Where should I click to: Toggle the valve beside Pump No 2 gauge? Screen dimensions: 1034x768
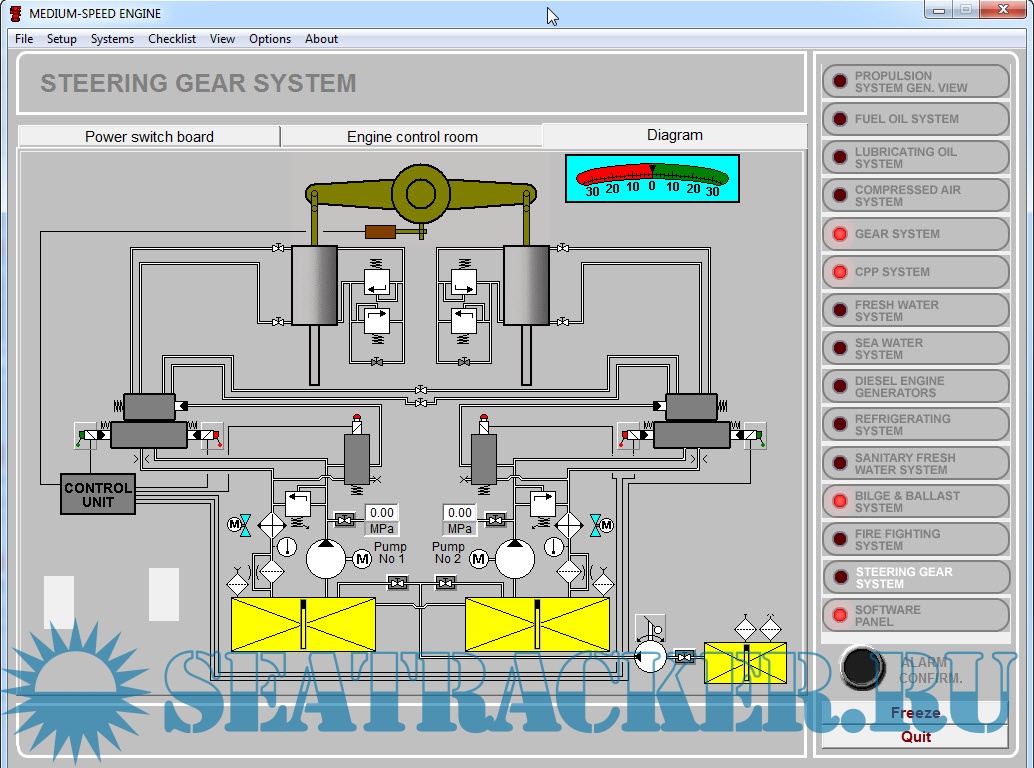pyautogui.click(x=494, y=519)
